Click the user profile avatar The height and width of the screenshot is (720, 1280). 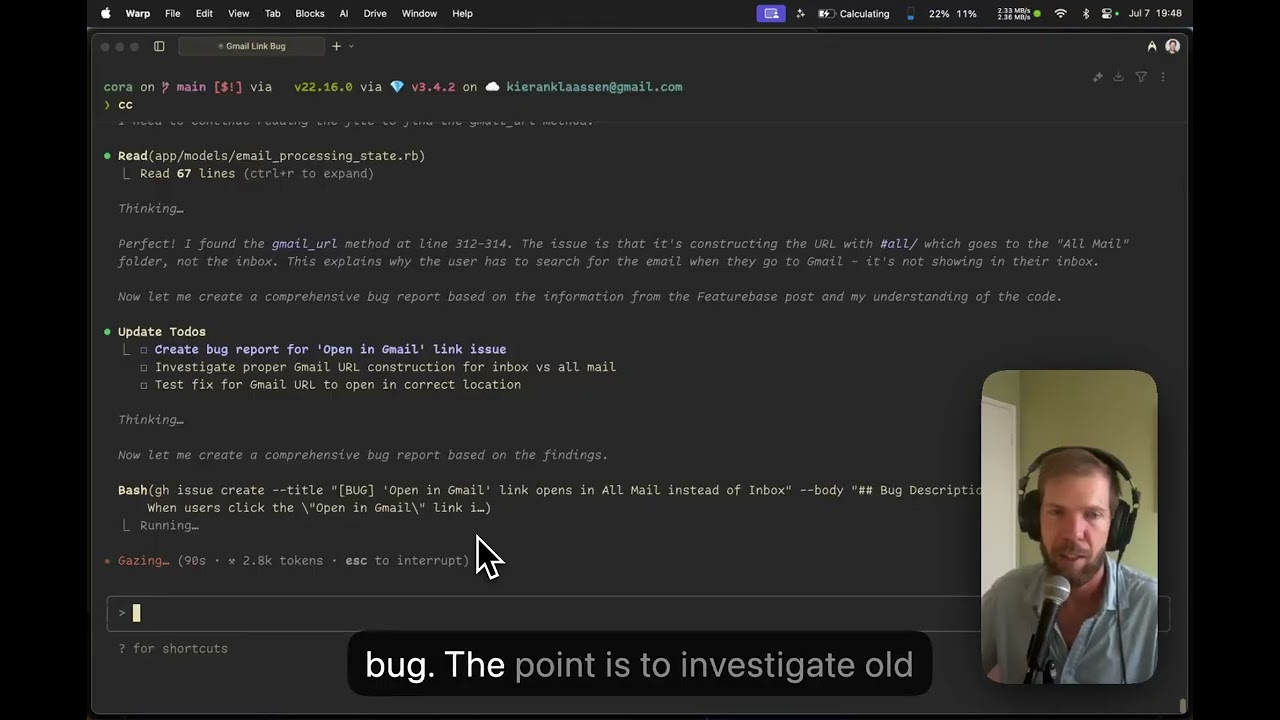(1173, 46)
